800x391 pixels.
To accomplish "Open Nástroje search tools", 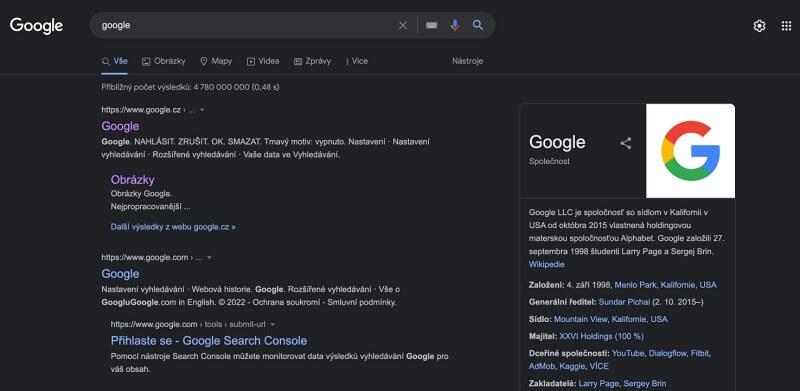I will [467, 61].
